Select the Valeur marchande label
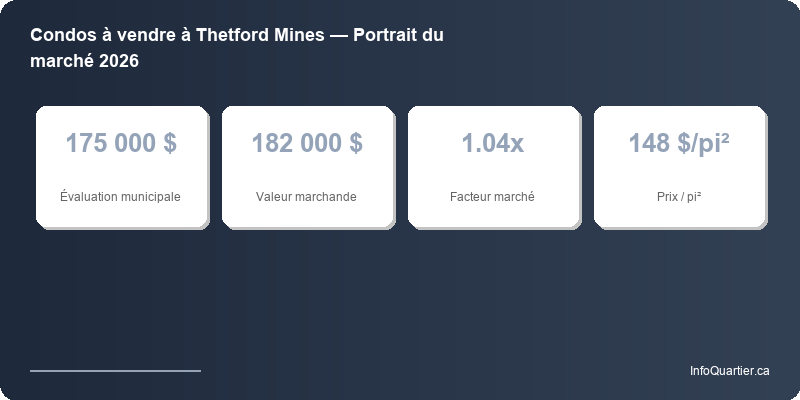 tap(307, 197)
